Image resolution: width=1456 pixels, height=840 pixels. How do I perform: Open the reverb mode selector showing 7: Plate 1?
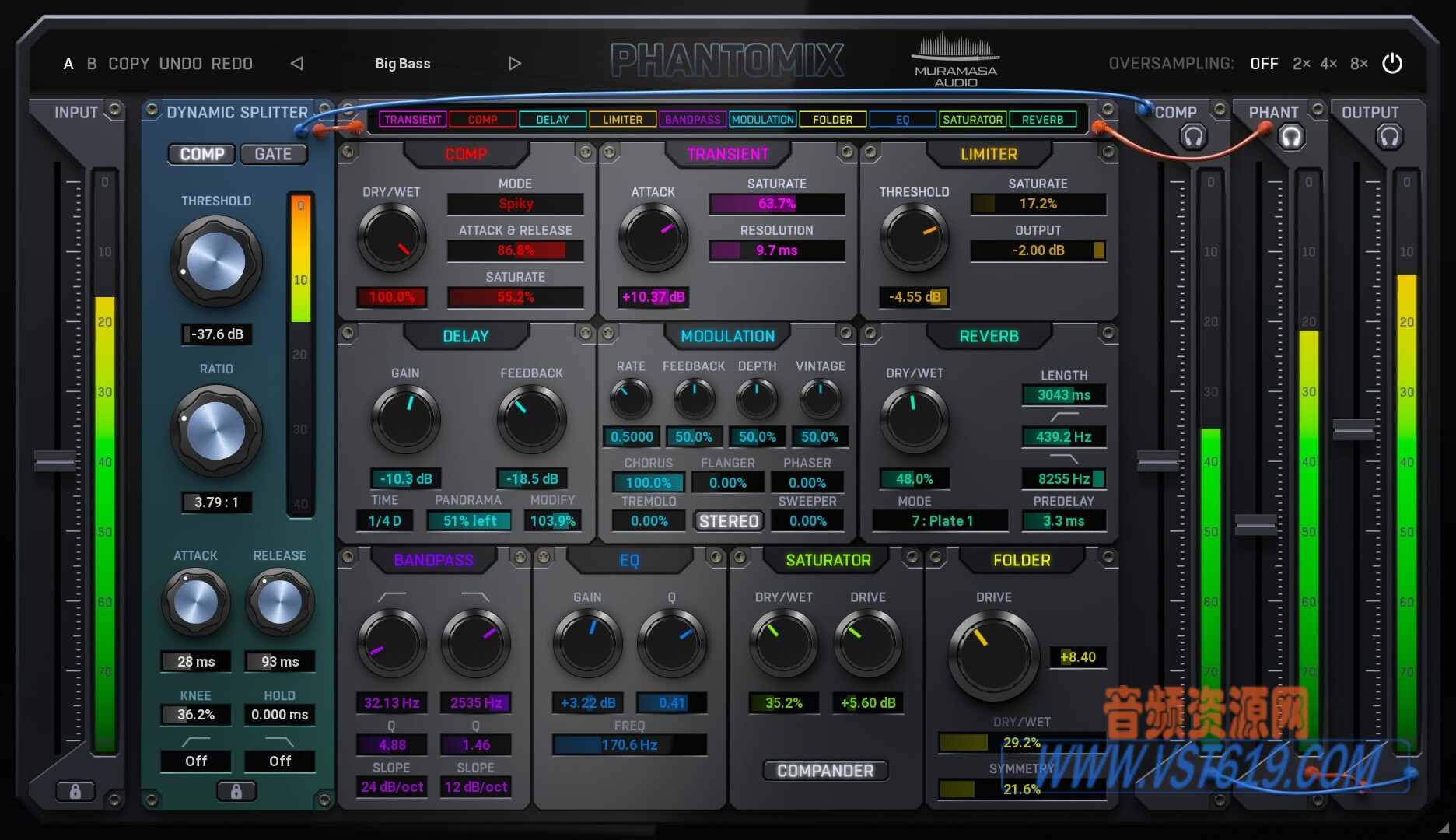(939, 520)
